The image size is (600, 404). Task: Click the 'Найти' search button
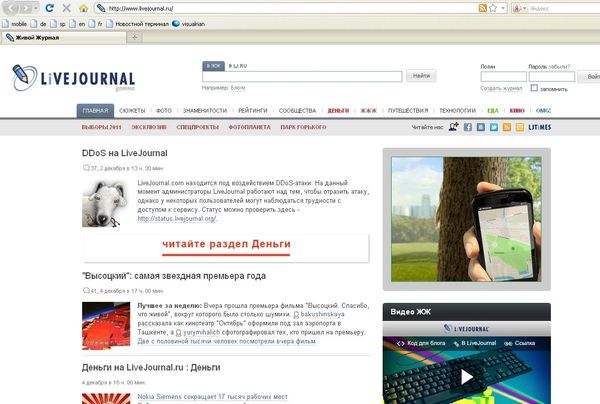coord(421,76)
